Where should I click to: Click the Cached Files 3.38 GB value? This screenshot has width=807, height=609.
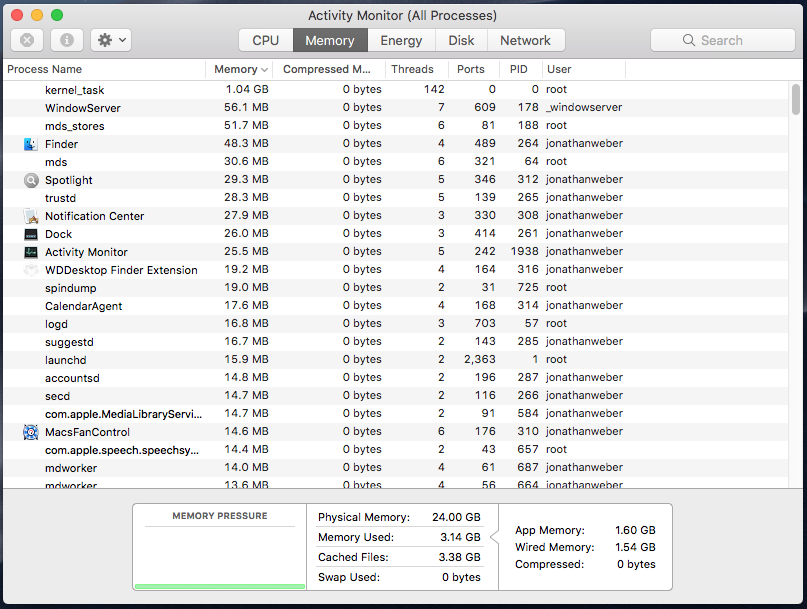[x=460, y=557]
